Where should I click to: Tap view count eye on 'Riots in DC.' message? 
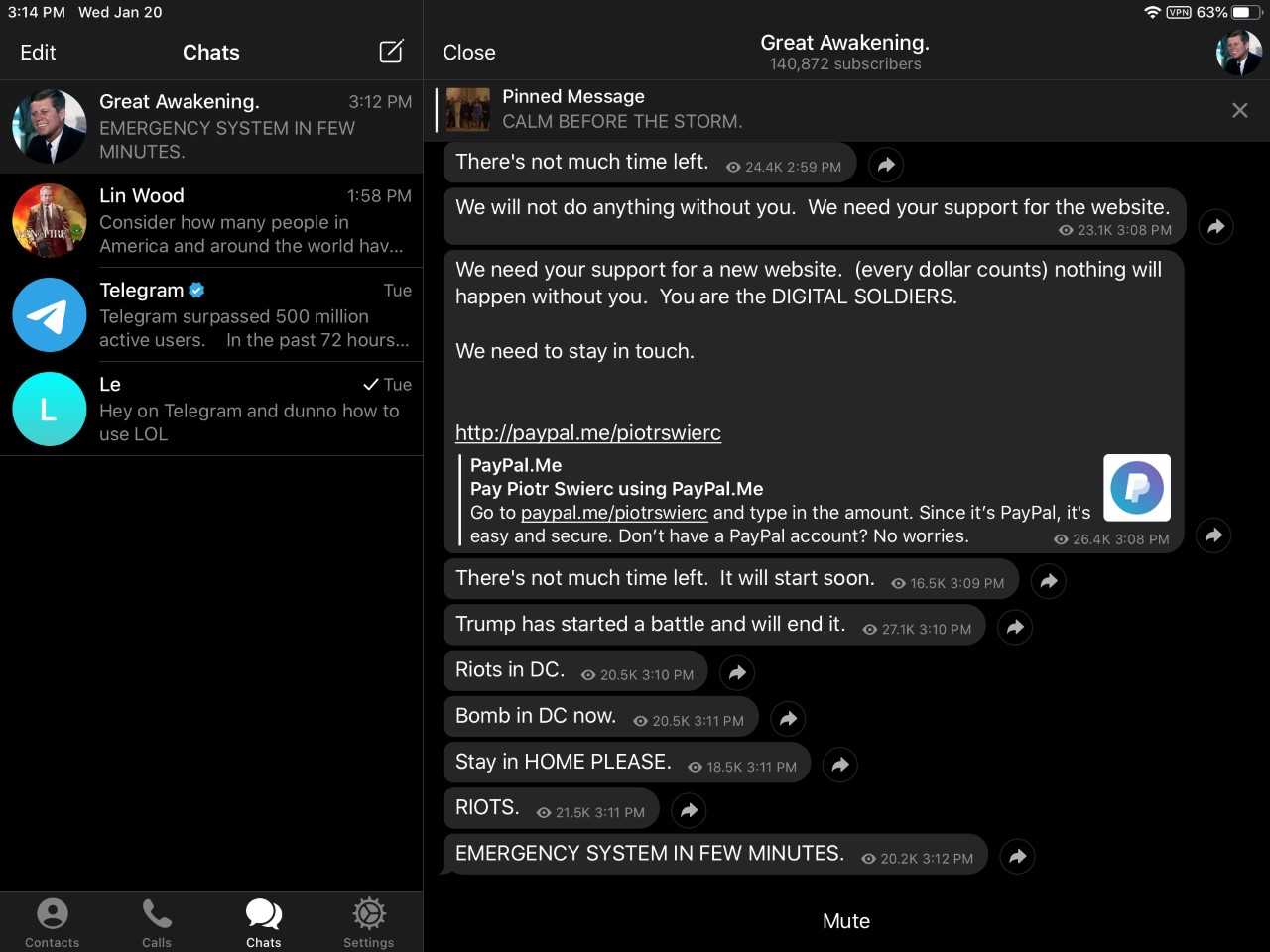point(588,675)
